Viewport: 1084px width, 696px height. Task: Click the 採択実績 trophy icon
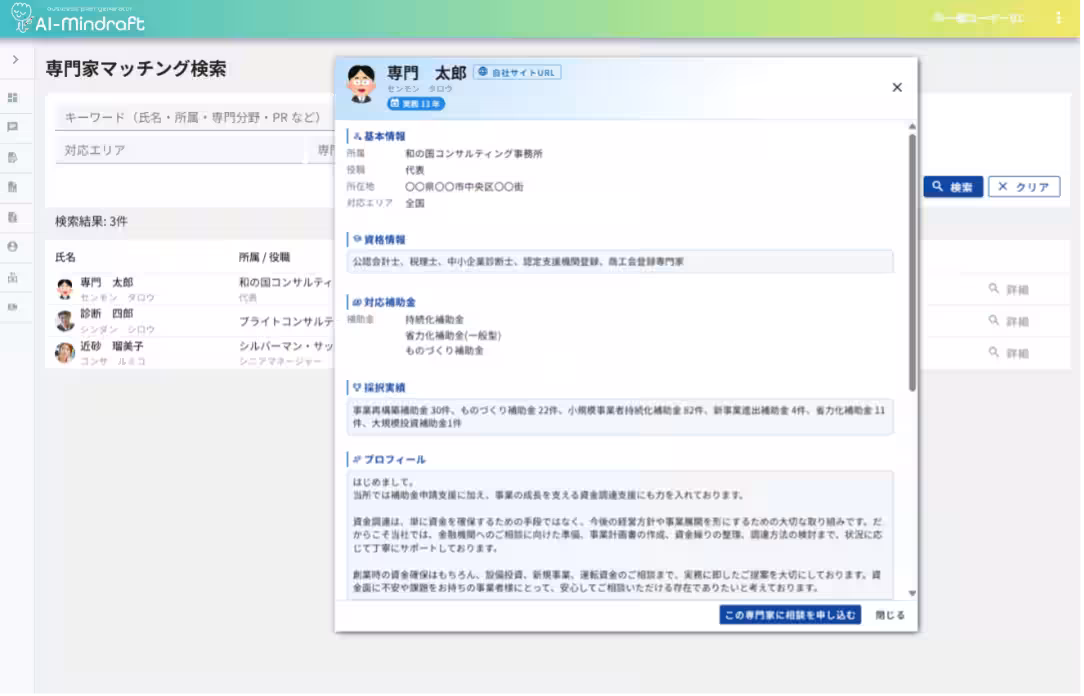[358, 388]
